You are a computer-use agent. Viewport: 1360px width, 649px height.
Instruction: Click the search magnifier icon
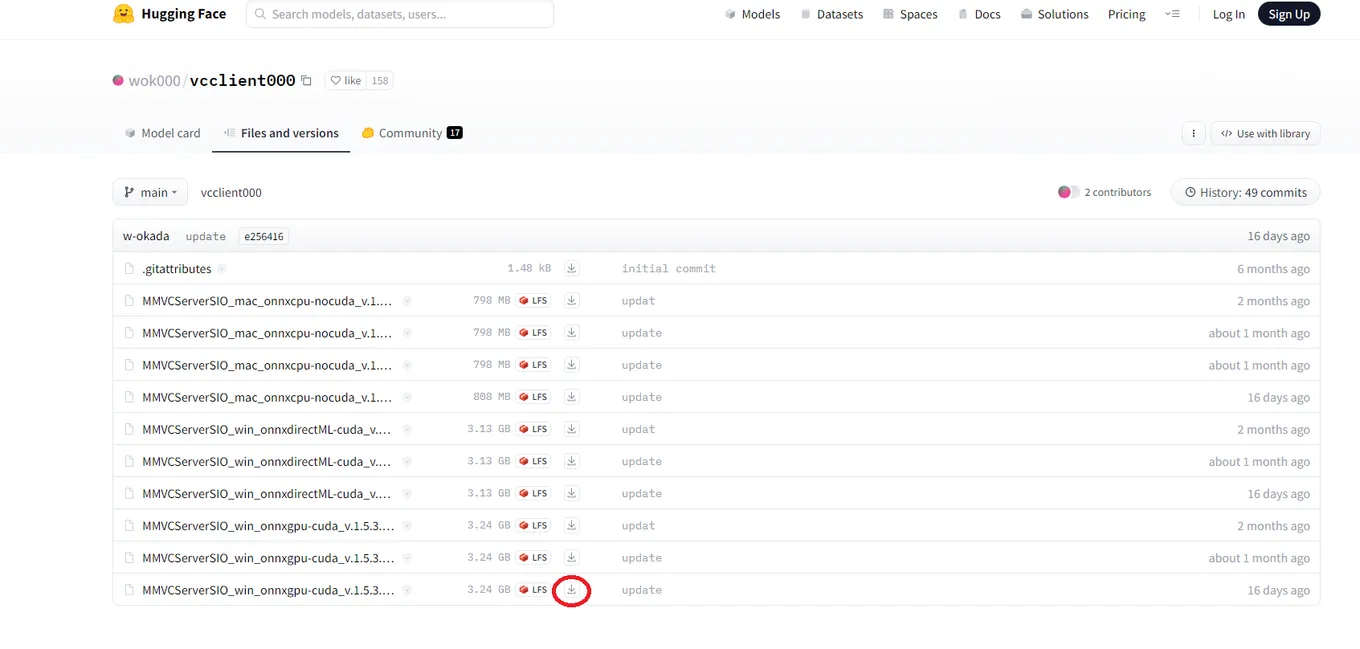click(x=260, y=14)
